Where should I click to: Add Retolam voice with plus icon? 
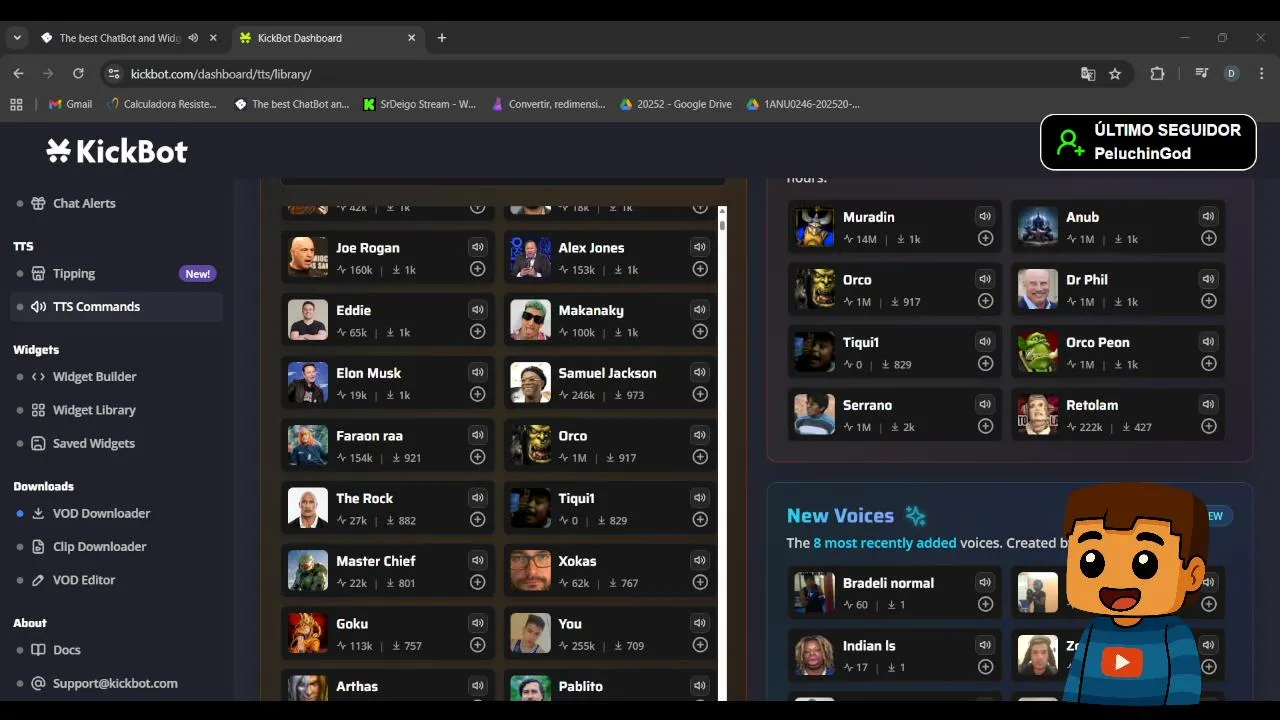coord(1208,426)
